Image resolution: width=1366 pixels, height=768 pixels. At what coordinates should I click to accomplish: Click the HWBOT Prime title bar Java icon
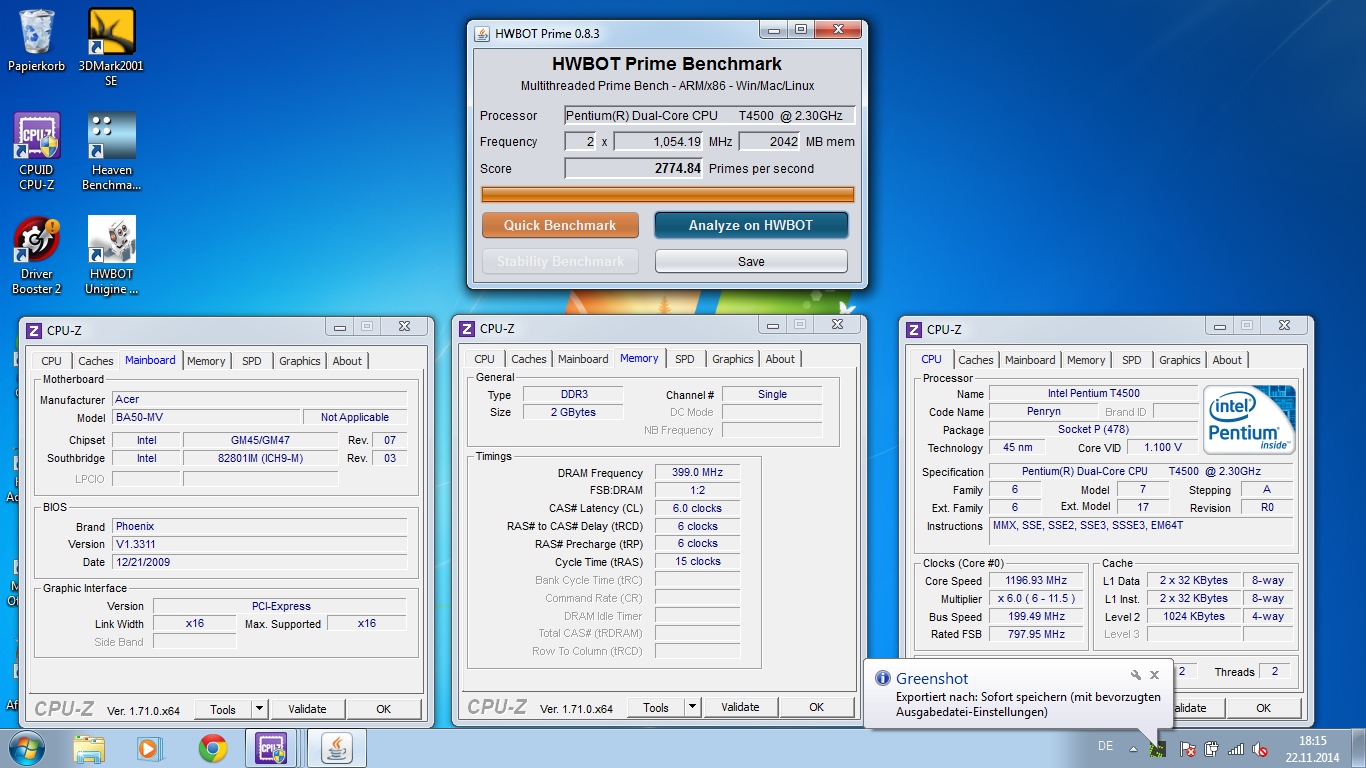[481, 33]
